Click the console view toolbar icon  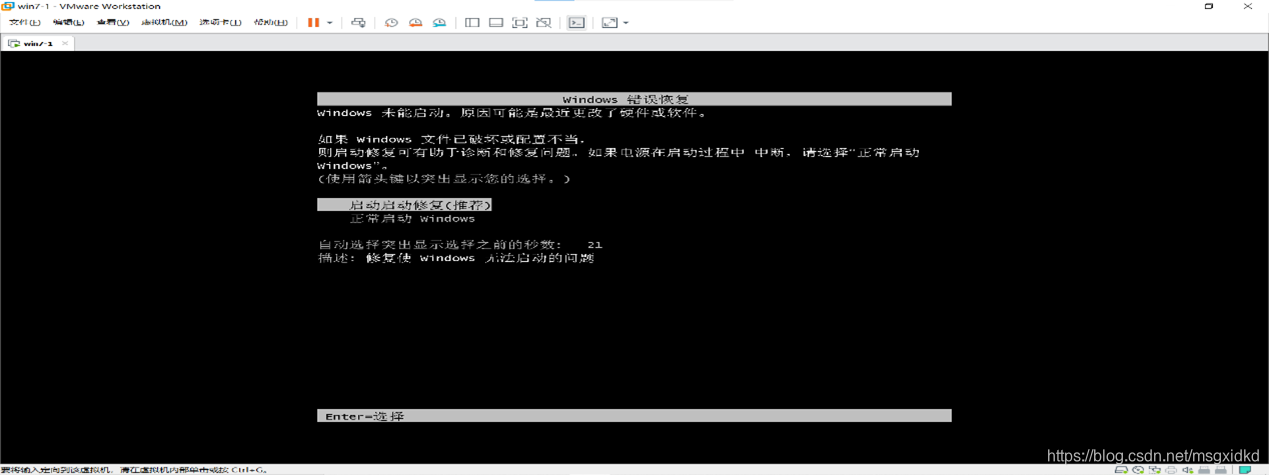(577, 22)
